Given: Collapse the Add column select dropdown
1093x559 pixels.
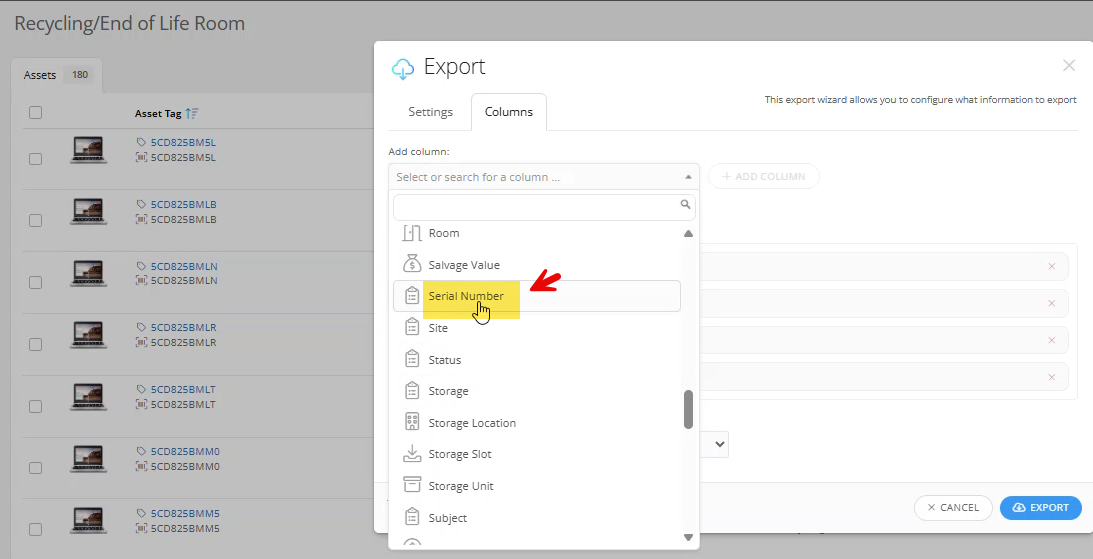Looking at the screenshot, I should 688,177.
